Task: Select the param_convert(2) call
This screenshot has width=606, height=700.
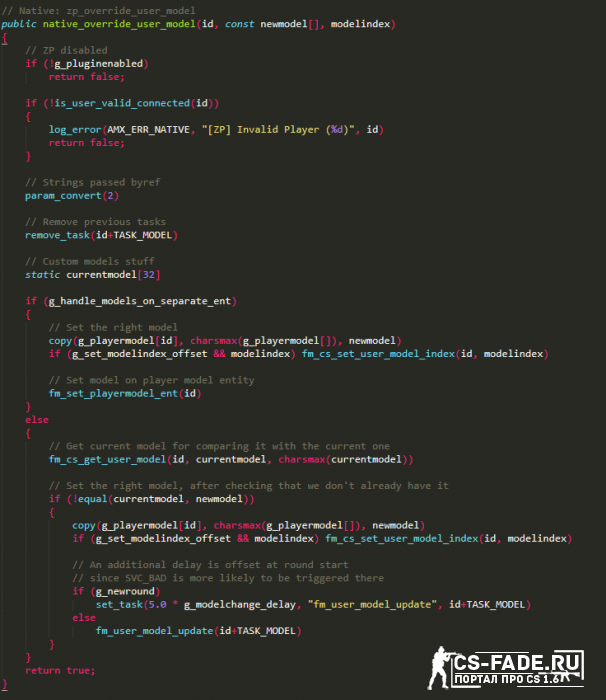Action: coord(72,196)
